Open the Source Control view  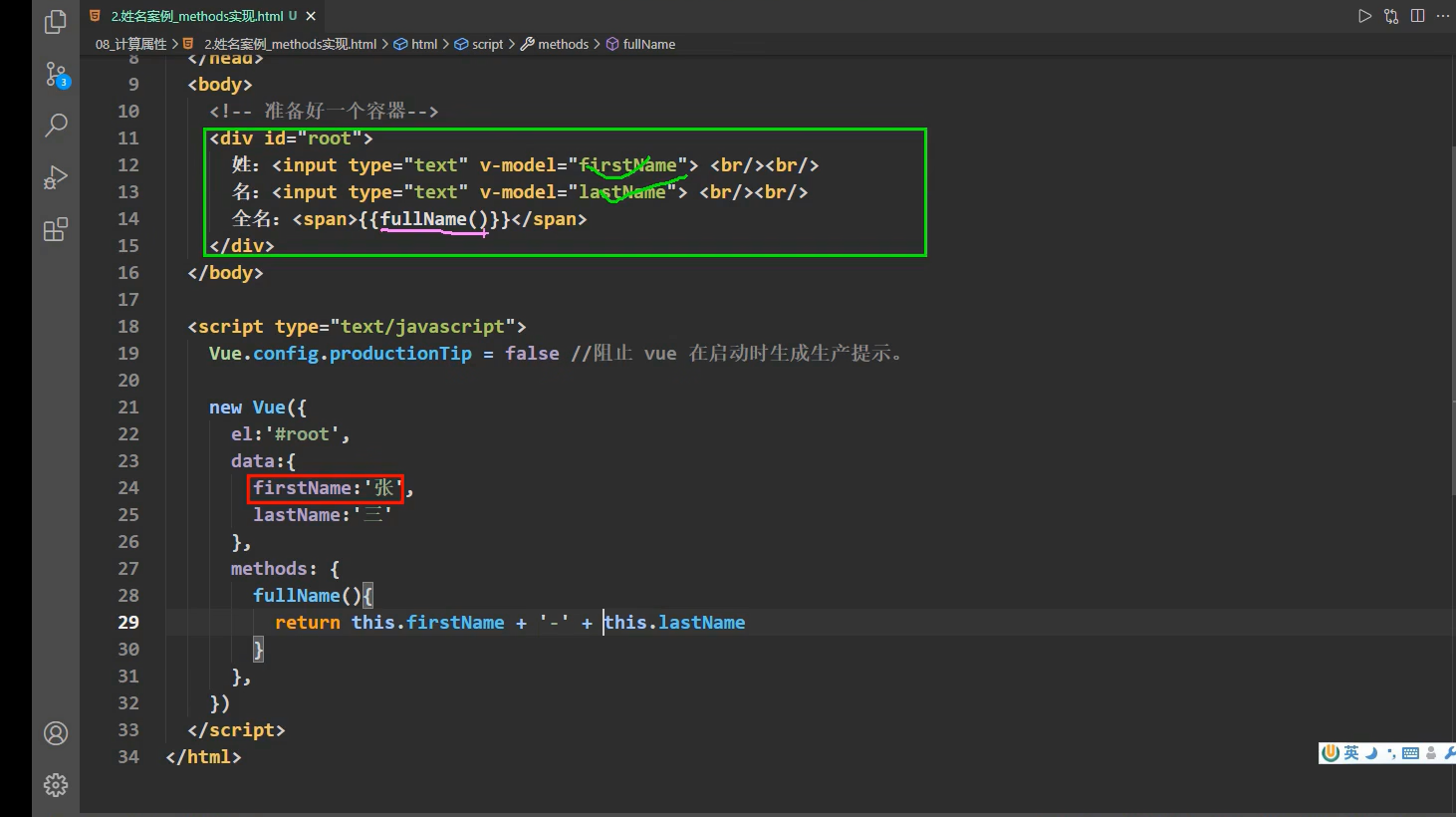click(56, 75)
